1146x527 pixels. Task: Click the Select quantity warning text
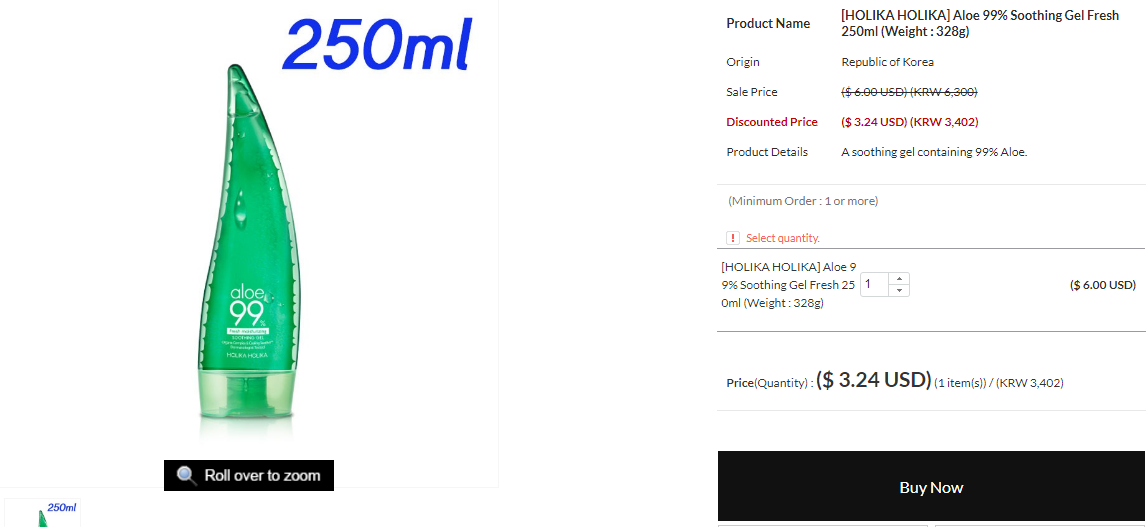tap(783, 238)
